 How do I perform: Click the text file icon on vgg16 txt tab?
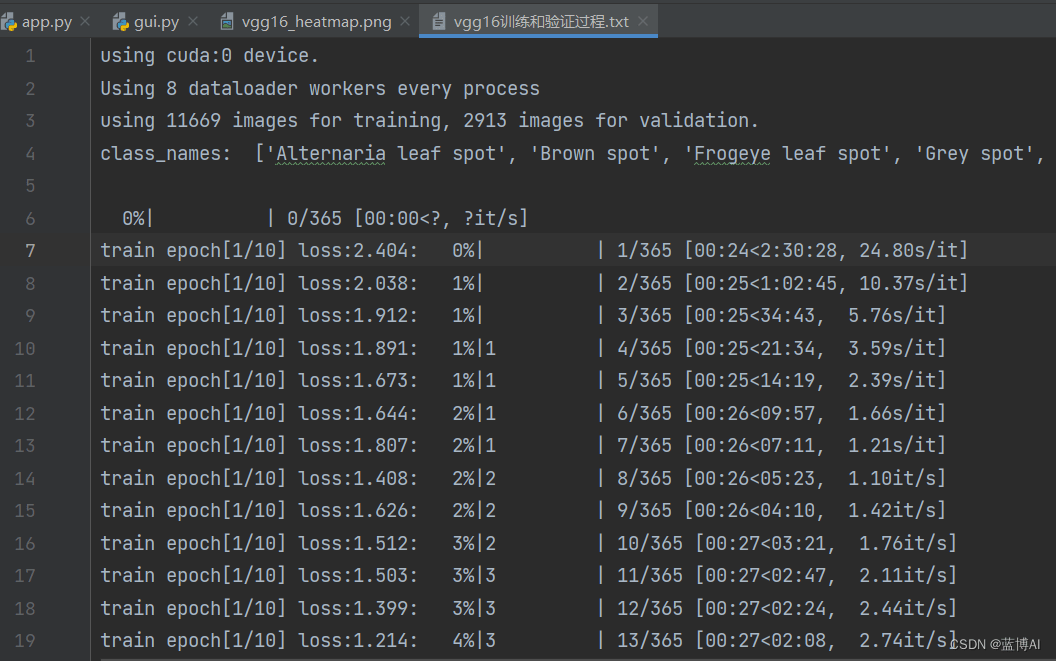click(438, 22)
